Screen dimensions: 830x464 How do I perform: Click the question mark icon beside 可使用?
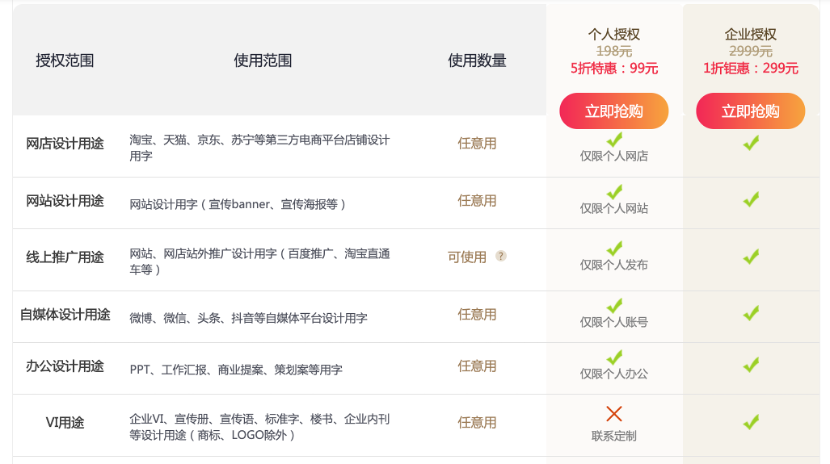(501, 256)
